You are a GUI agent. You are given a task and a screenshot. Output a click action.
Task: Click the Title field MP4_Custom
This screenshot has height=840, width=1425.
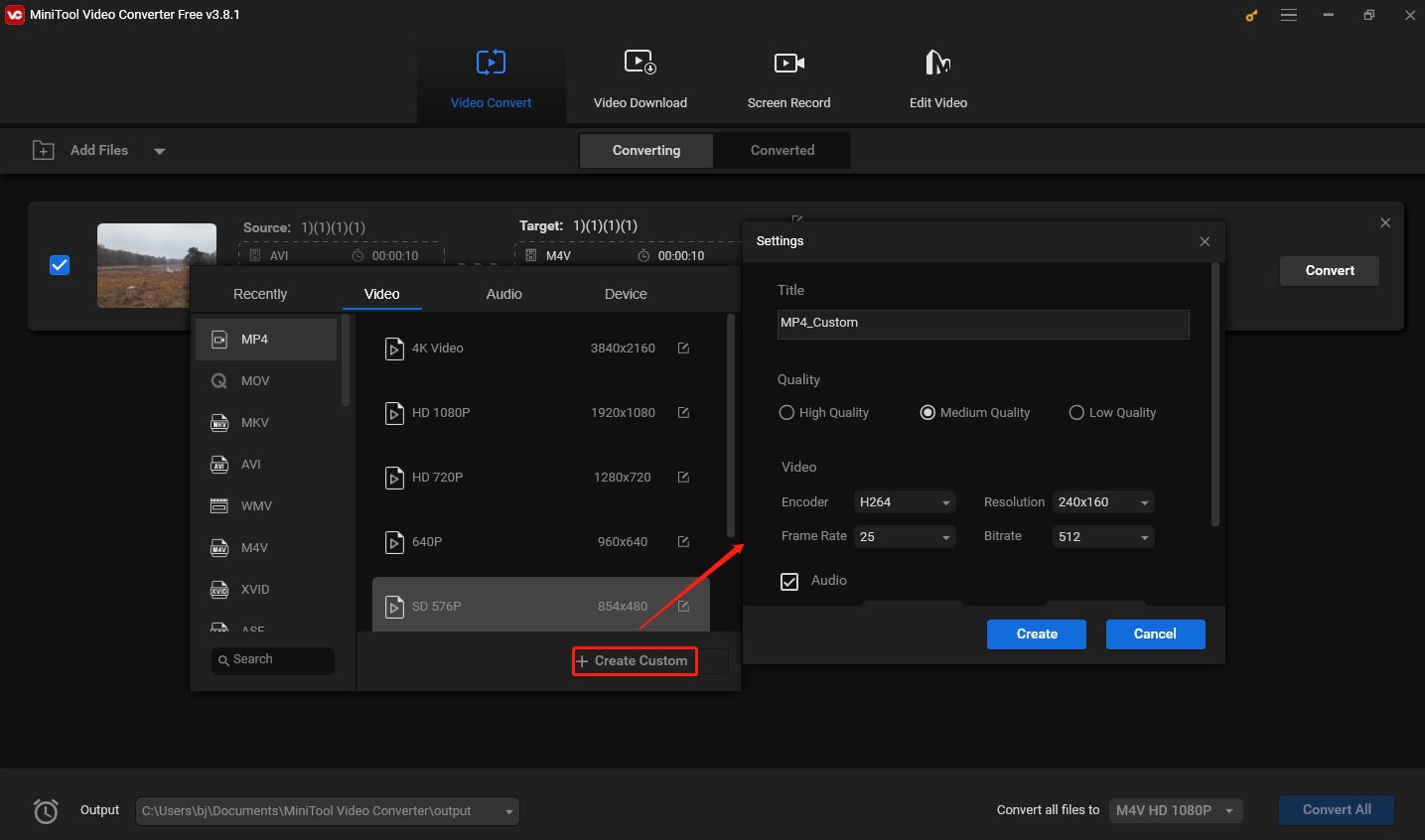click(x=983, y=324)
